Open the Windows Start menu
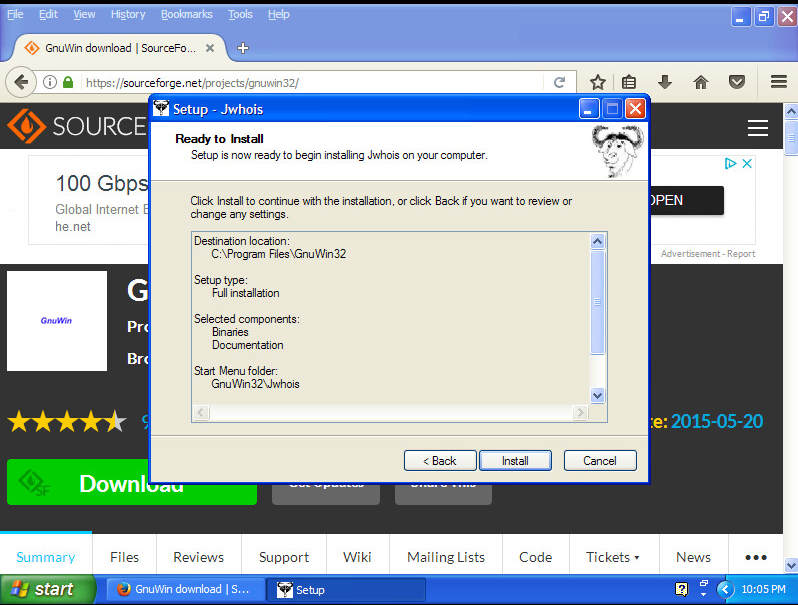This screenshot has width=798, height=605. (47, 589)
